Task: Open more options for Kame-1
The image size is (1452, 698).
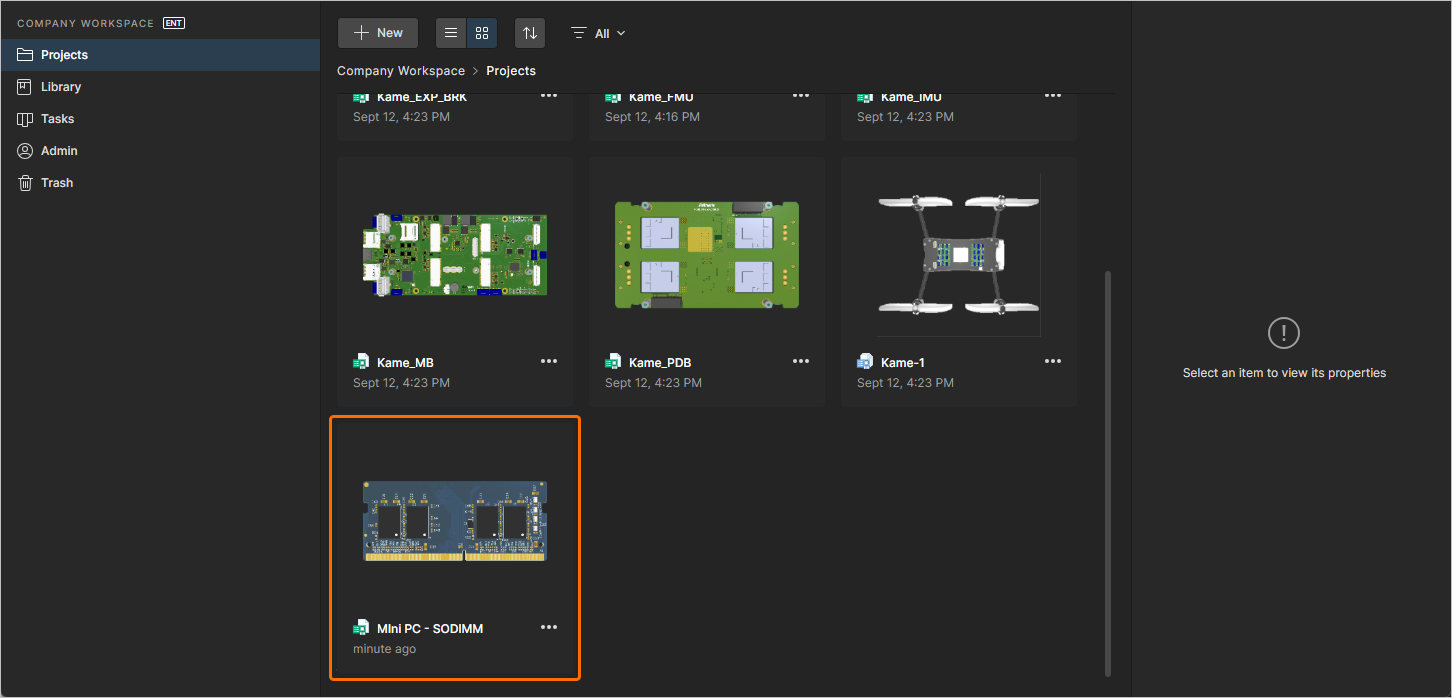Action: coord(1053,361)
